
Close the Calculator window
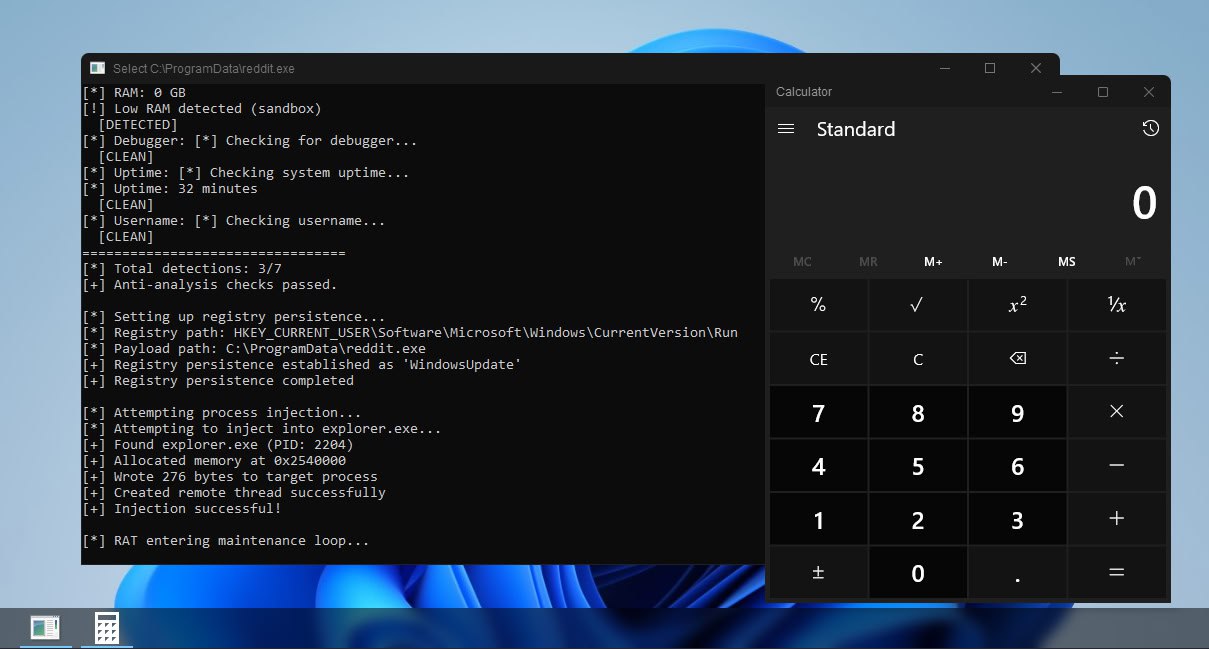(1149, 92)
